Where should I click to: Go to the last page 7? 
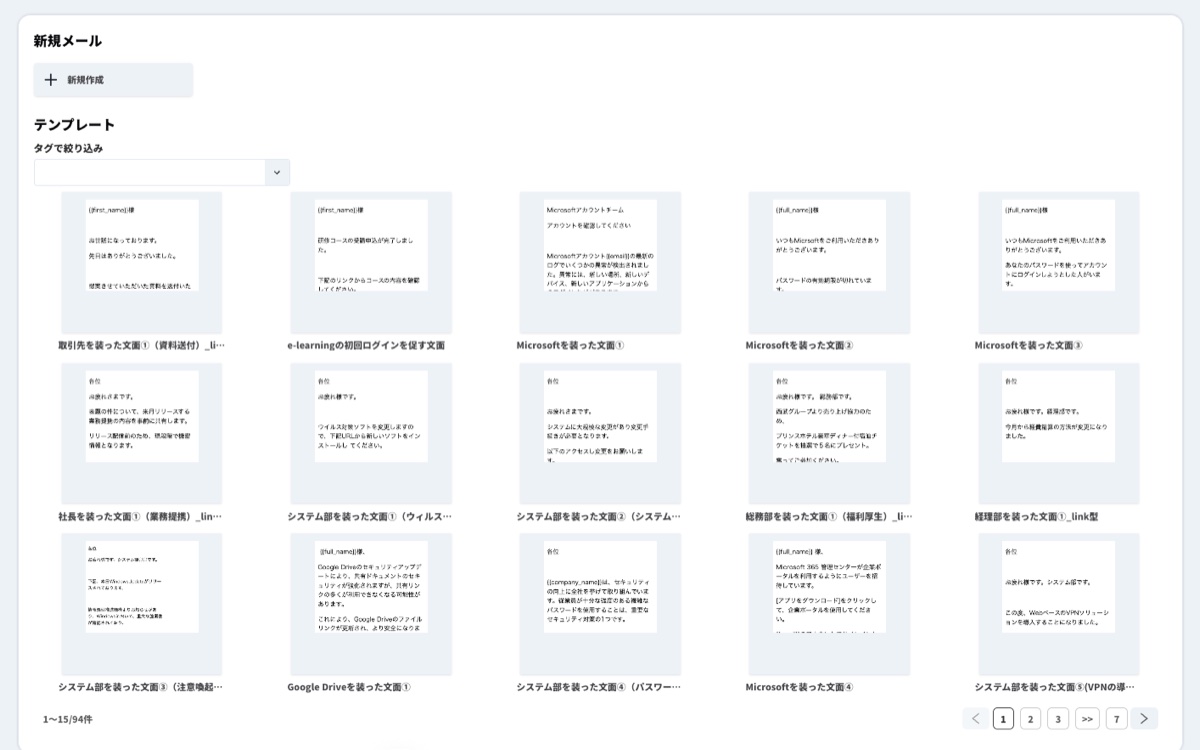1117,718
